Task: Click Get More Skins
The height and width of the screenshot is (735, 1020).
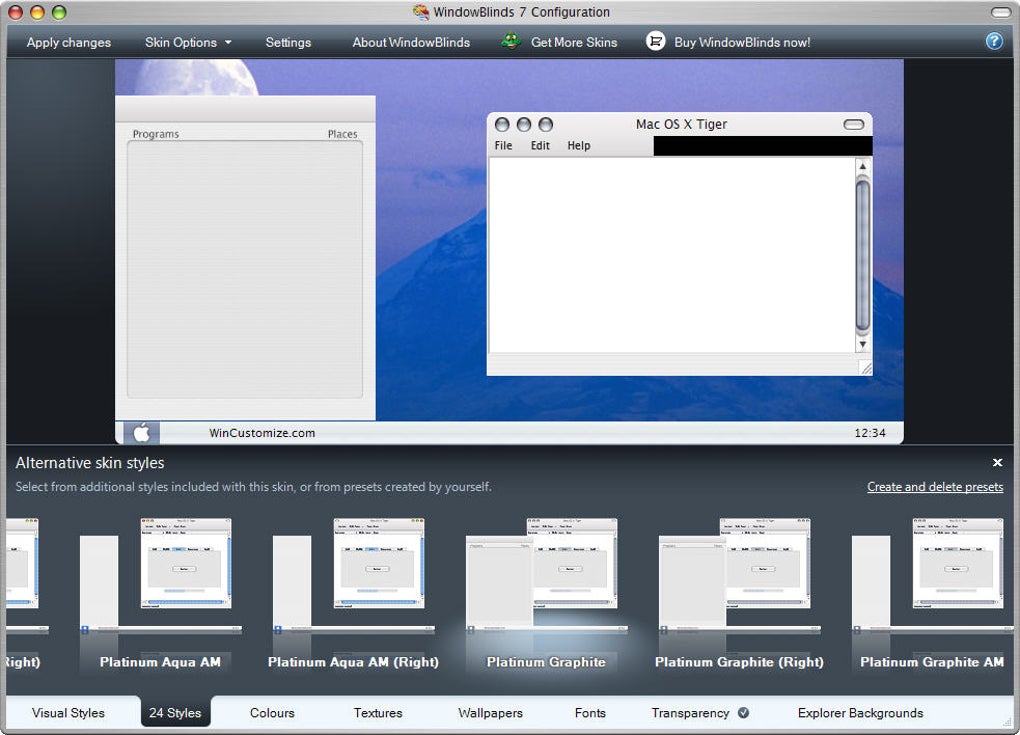Action: [574, 42]
